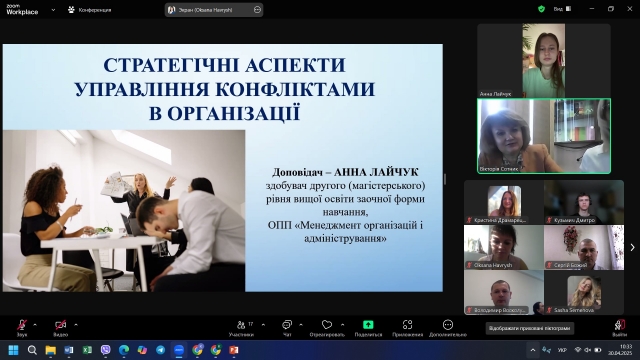Open Viber from the taskbar

[105, 350]
